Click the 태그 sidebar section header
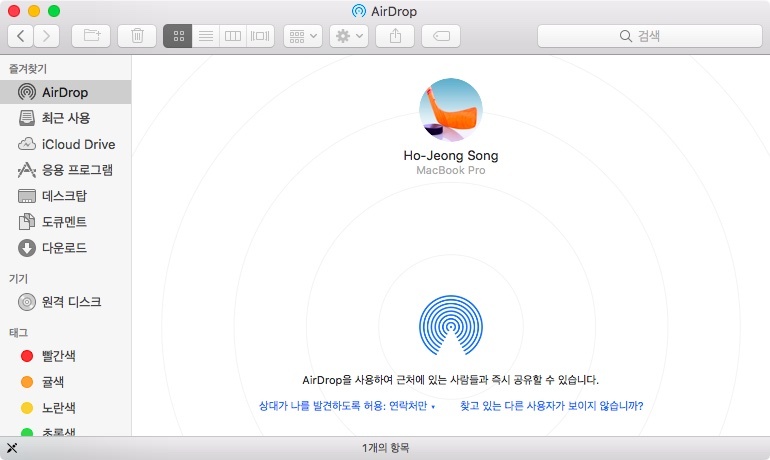770x460 pixels. coord(18,333)
